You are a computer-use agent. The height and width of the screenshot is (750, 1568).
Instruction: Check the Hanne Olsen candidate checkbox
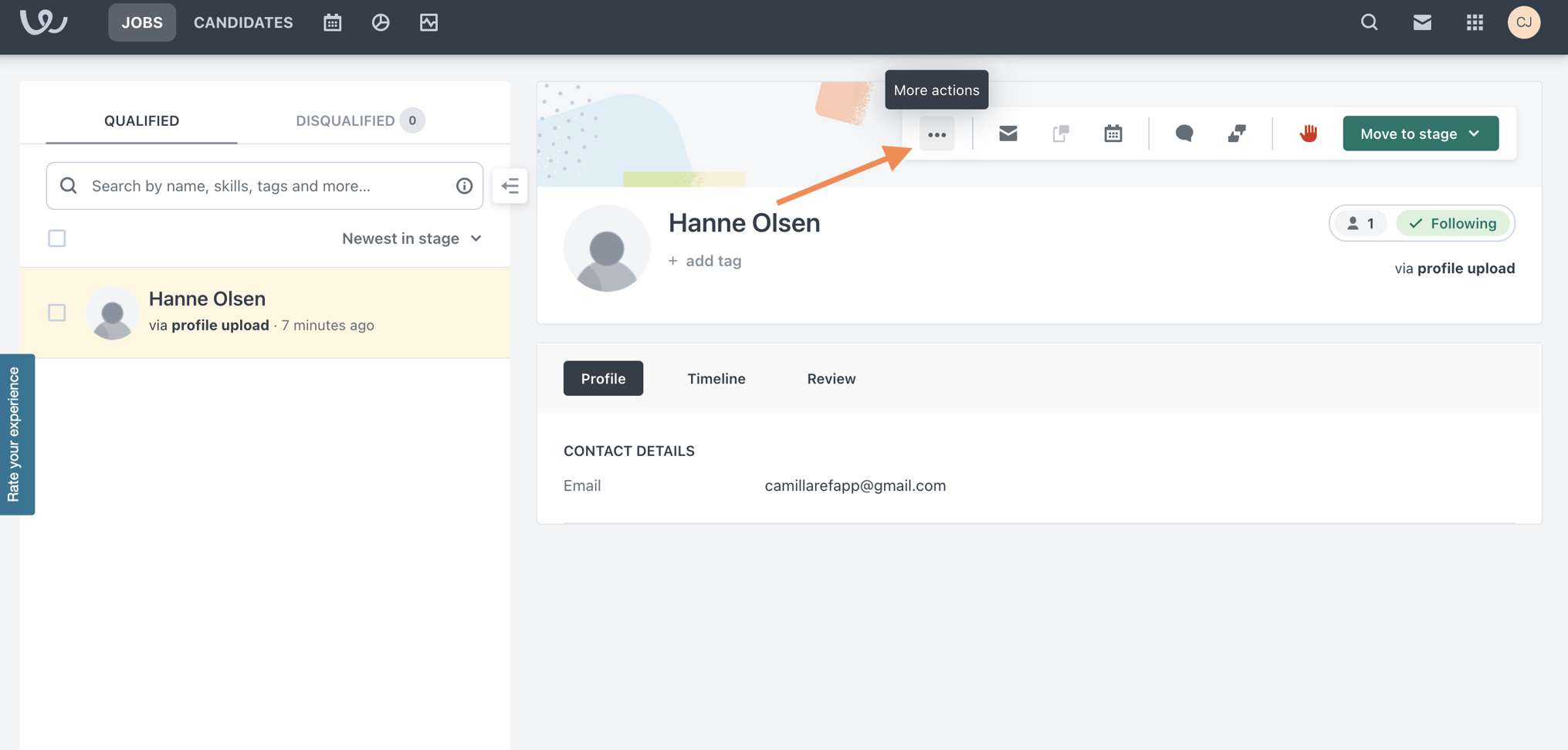[x=57, y=312]
